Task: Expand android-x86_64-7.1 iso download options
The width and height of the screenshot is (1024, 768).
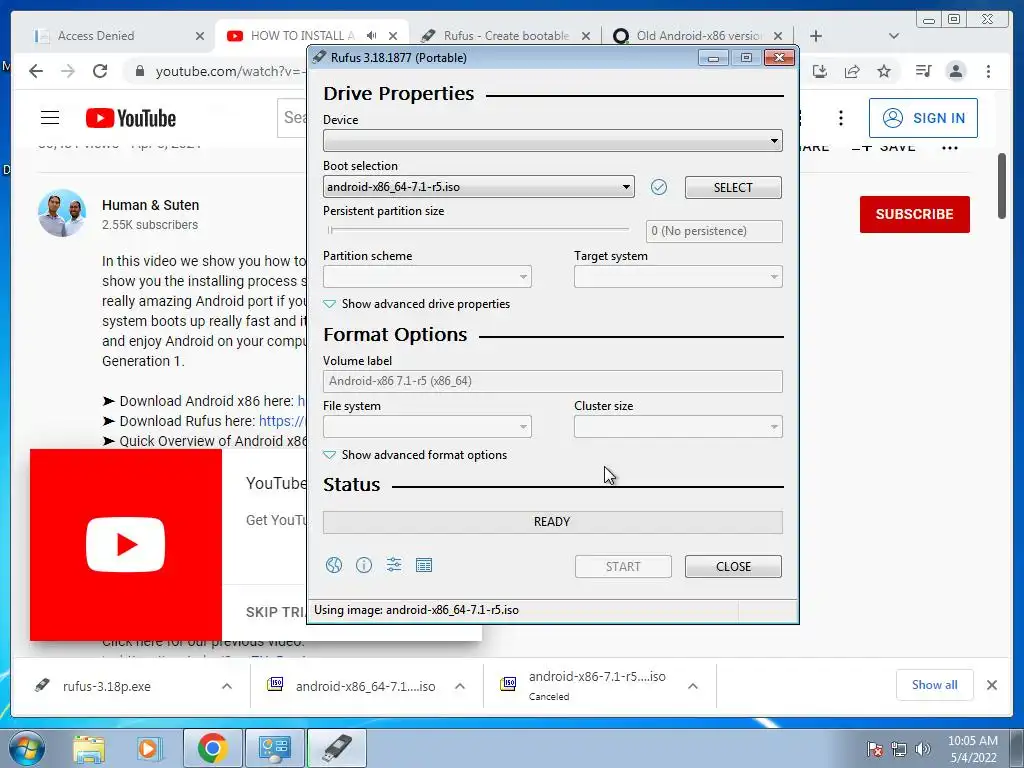Action: point(460,686)
